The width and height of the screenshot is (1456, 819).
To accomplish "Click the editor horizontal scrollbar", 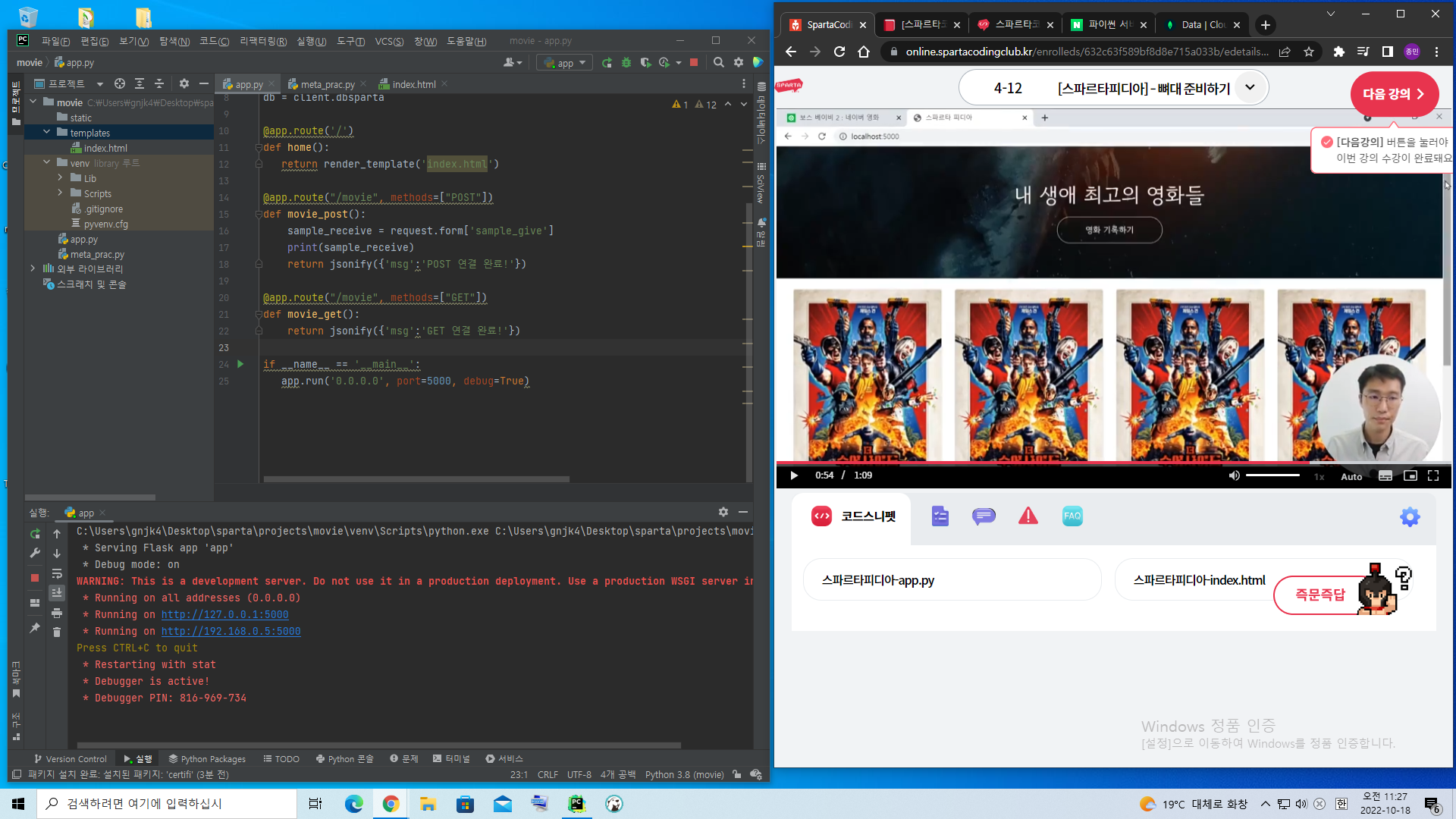I will click(x=416, y=479).
